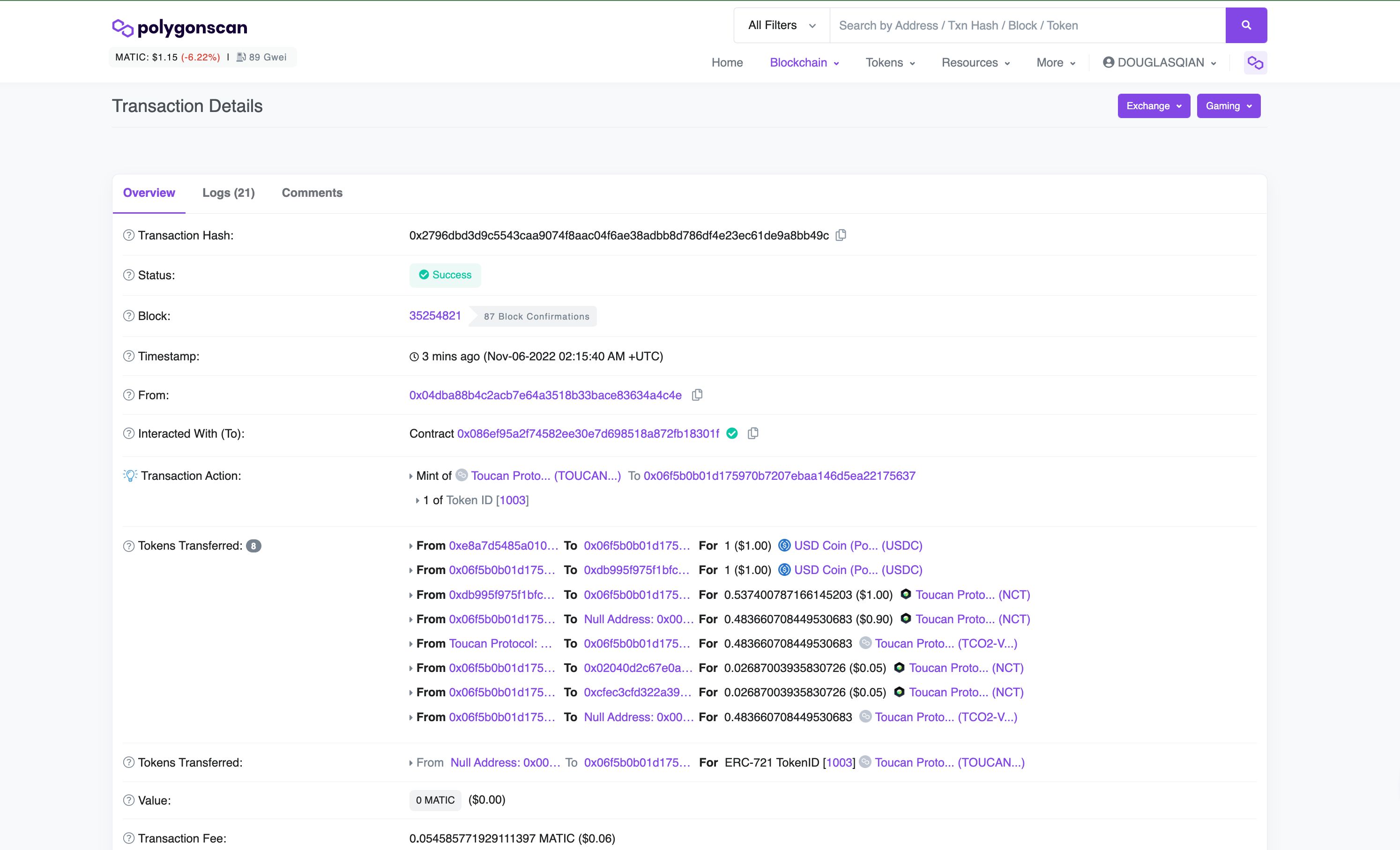Click the user avatar icon by DOUGLASQIAN

[1108, 62]
